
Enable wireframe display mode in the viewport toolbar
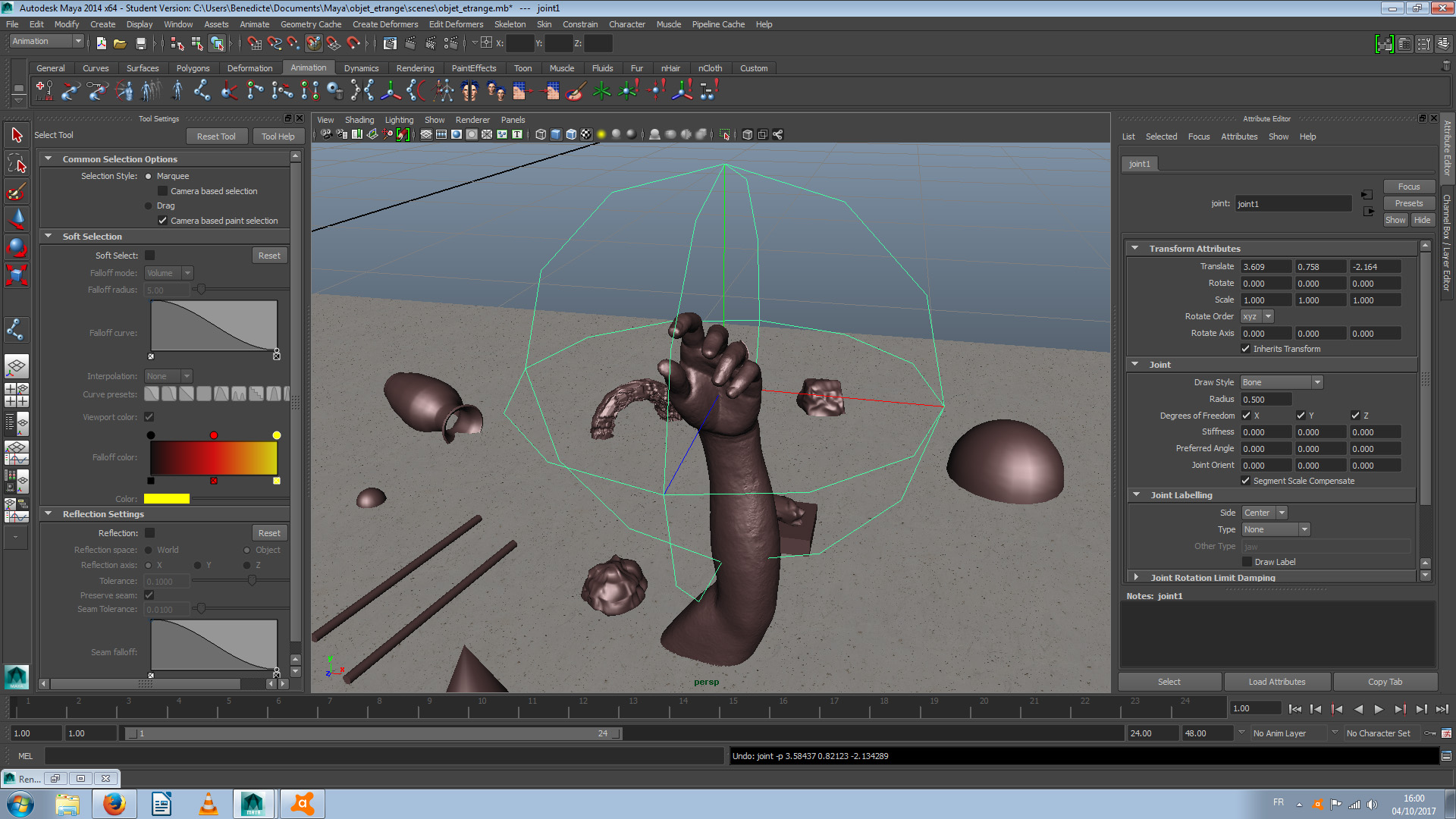pos(541,134)
